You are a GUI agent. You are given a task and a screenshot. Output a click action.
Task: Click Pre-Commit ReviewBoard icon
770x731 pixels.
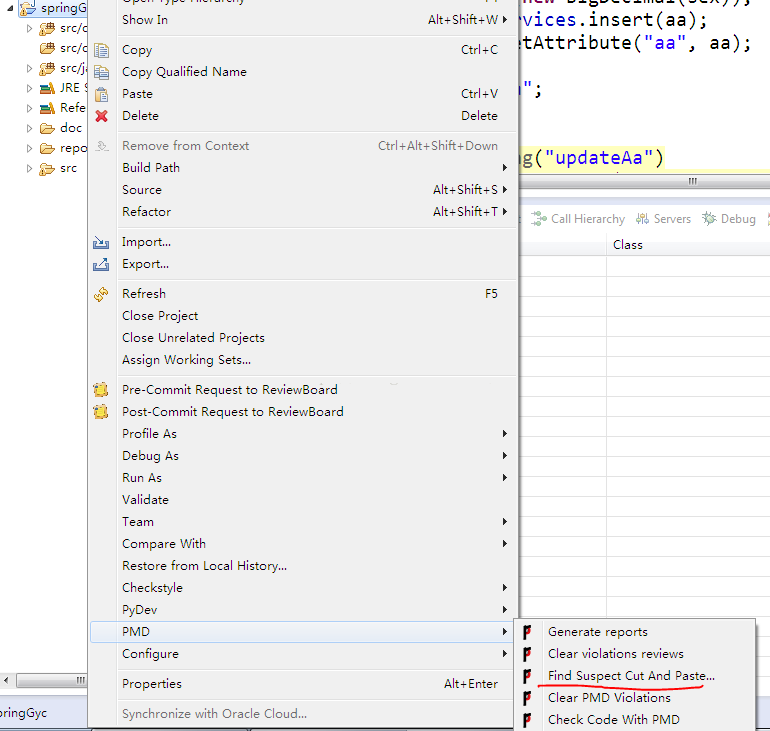coord(101,390)
